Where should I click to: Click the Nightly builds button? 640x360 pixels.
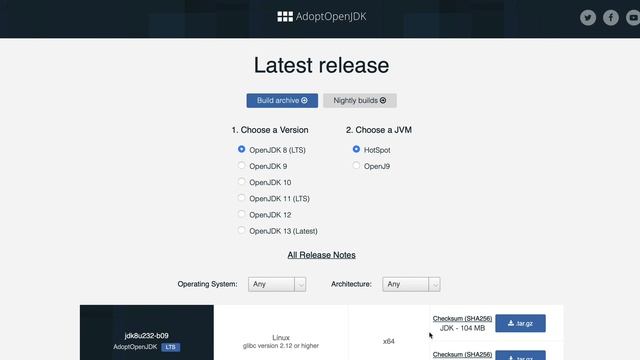(360, 100)
